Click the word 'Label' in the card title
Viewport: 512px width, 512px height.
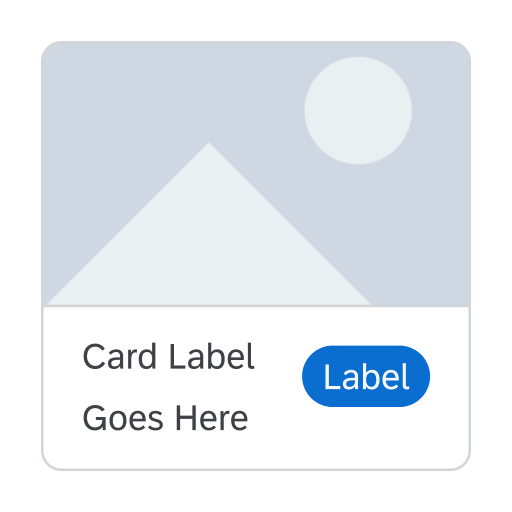212,356
